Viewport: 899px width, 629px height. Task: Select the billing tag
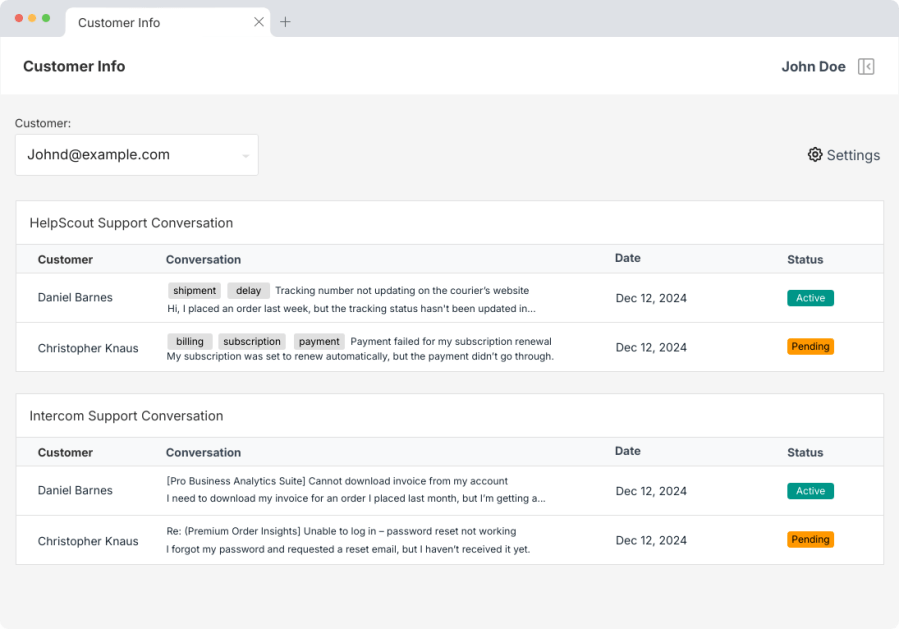pyautogui.click(x=189, y=342)
